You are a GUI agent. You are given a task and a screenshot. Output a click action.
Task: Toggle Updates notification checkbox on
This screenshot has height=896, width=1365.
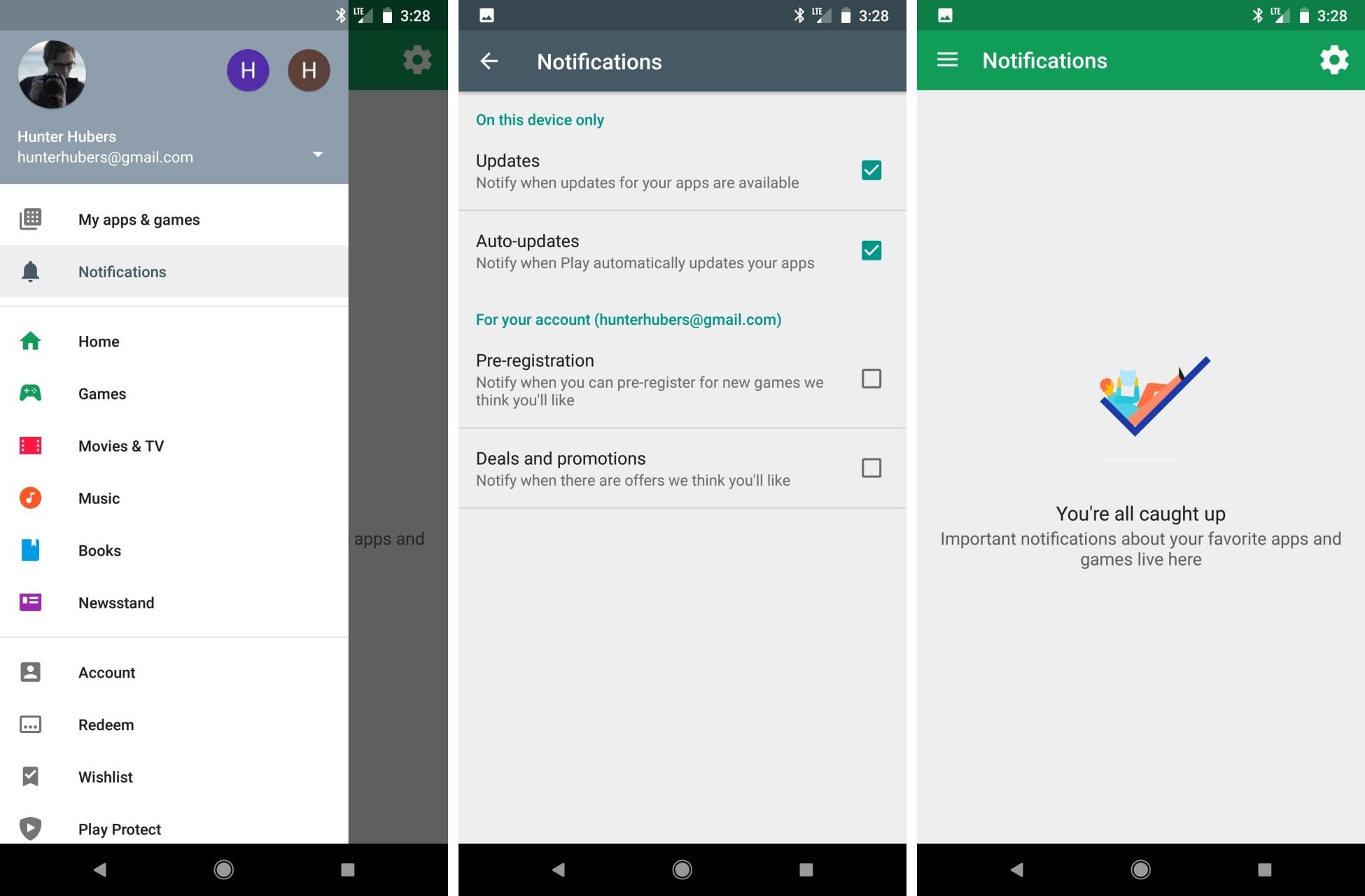coord(869,170)
